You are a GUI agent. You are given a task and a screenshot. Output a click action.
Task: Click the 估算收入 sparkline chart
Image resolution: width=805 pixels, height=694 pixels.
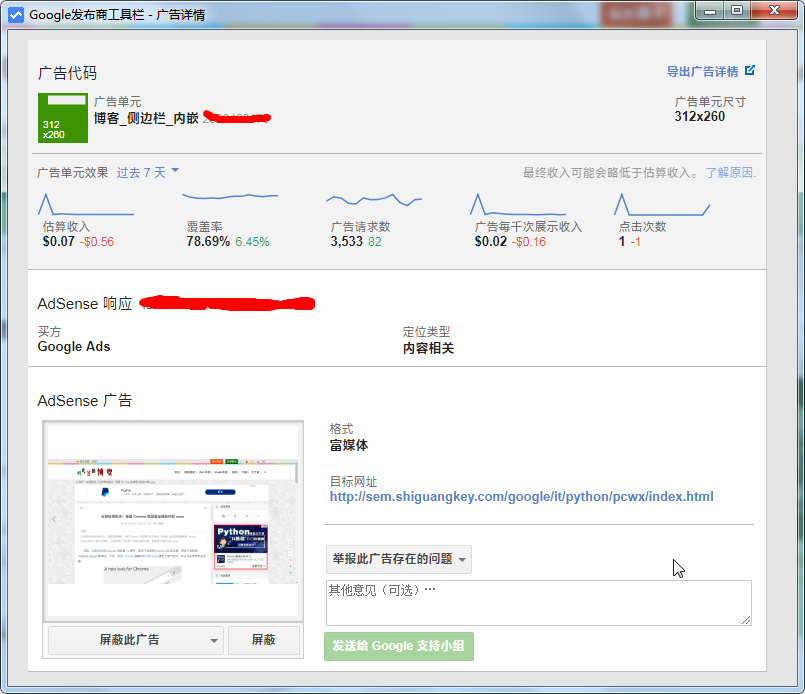[86, 204]
